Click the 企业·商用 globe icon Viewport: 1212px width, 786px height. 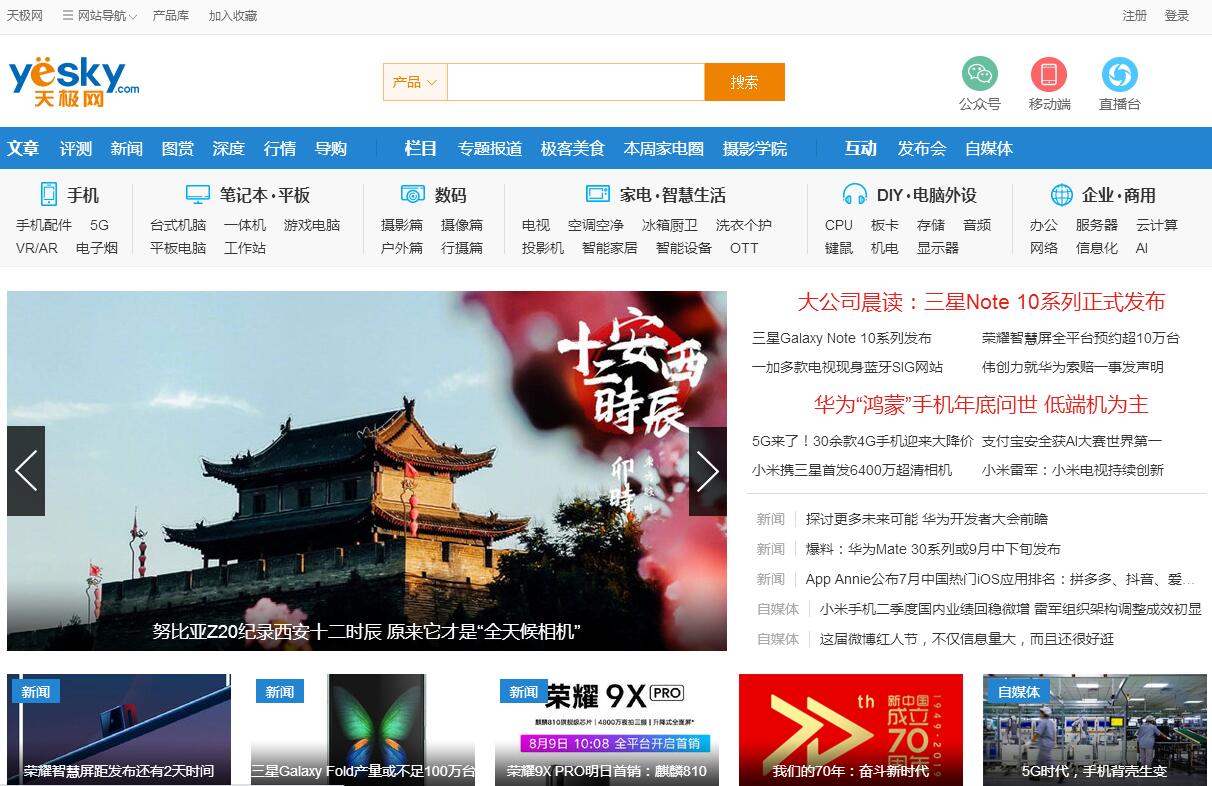1062,194
